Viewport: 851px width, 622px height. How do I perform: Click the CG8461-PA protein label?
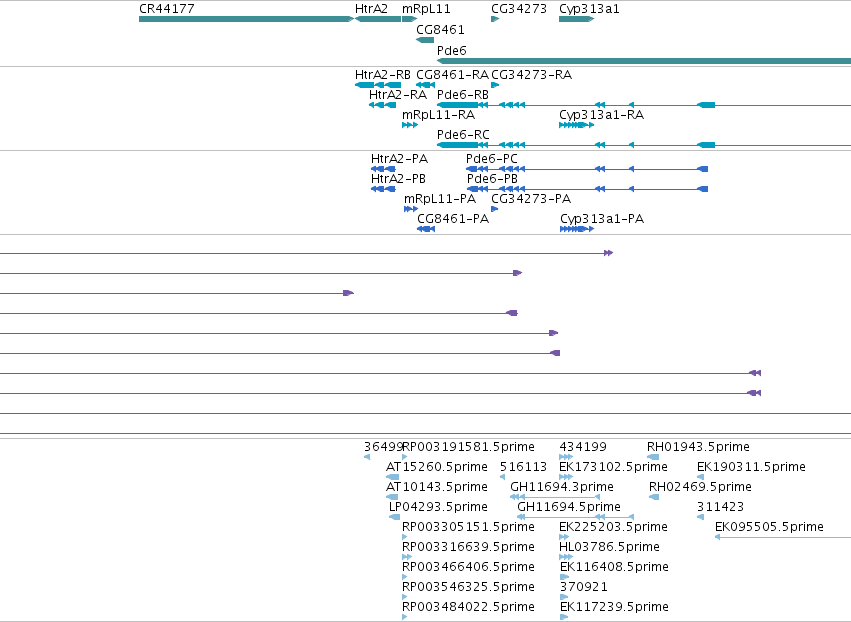(453, 219)
